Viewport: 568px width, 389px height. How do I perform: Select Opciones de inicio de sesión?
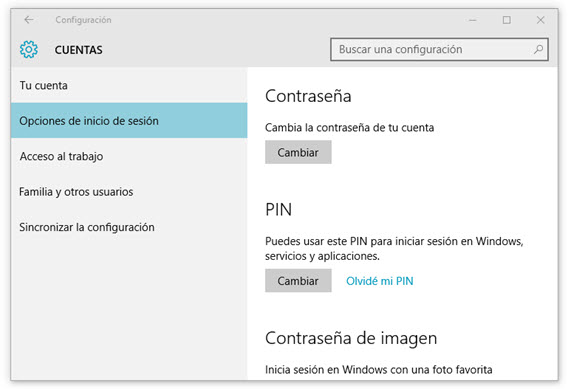coord(129,121)
